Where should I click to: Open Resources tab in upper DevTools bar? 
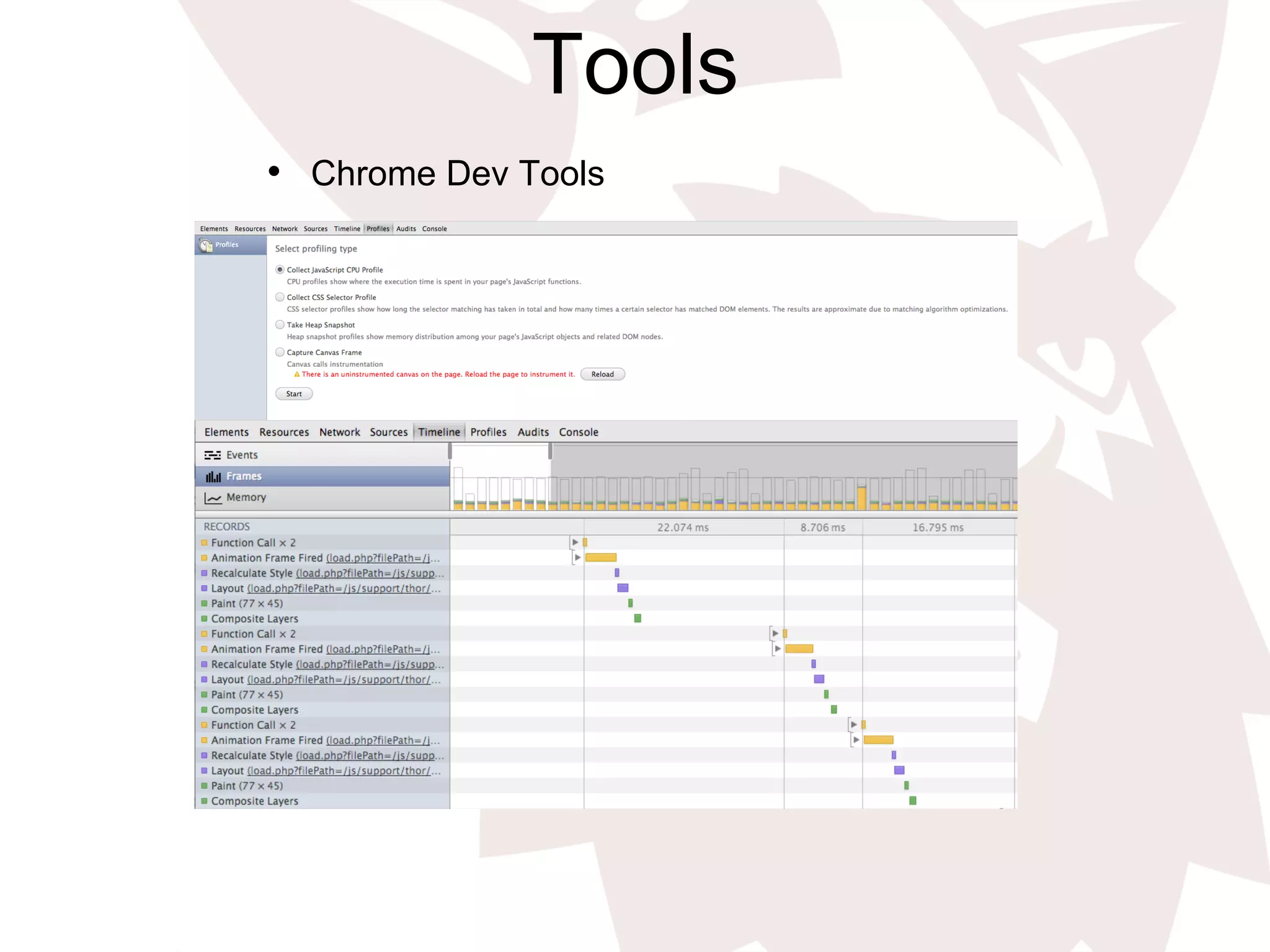click(x=250, y=229)
